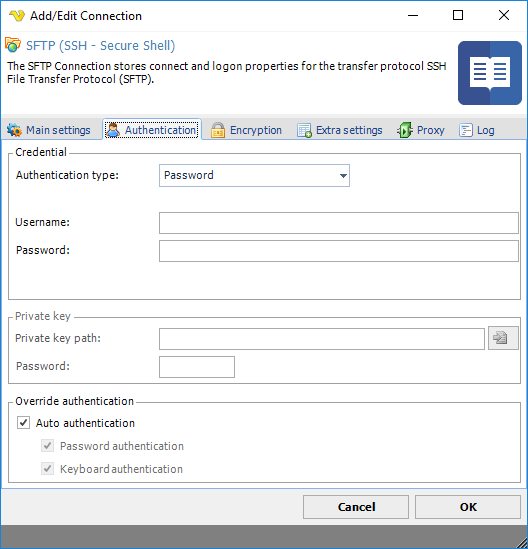The height and width of the screenshot is (549, 528).
Task: Click the Extra settings table icon
Action: click(x=304, y=131)
